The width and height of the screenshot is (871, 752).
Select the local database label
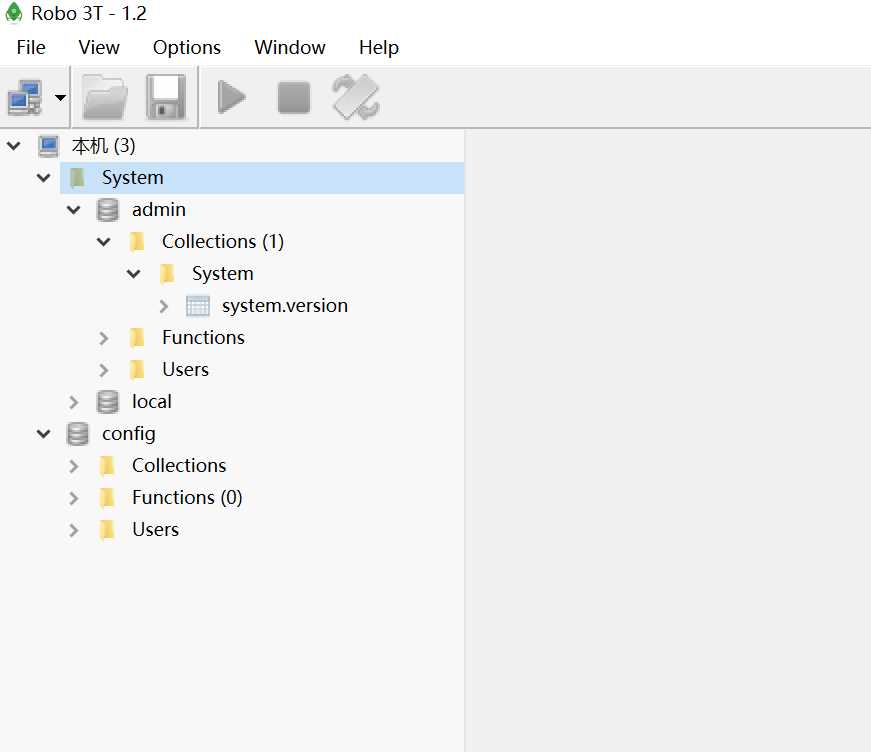pyautogui.click(x=152, y=402)
